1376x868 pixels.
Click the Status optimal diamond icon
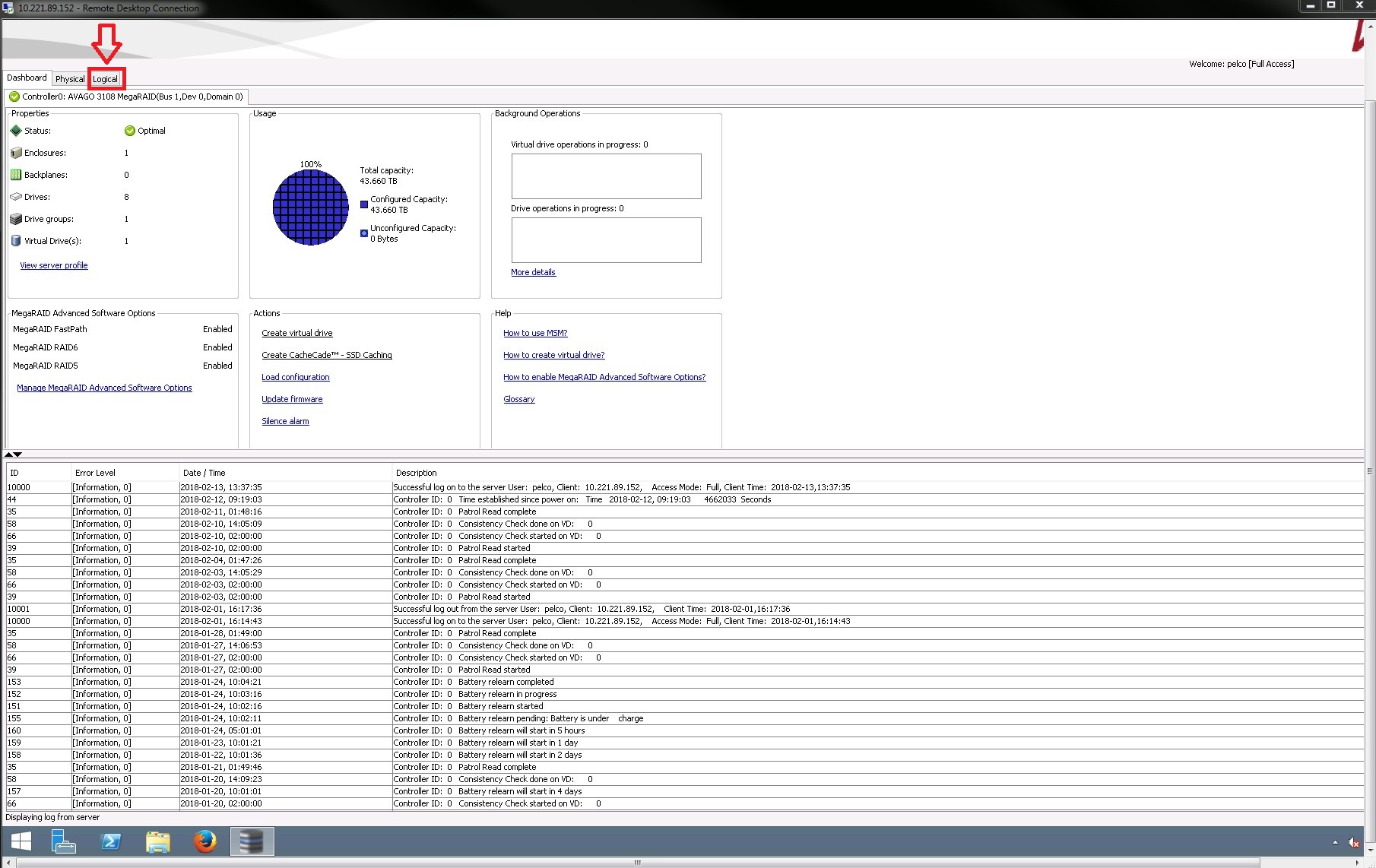(15, 130)
